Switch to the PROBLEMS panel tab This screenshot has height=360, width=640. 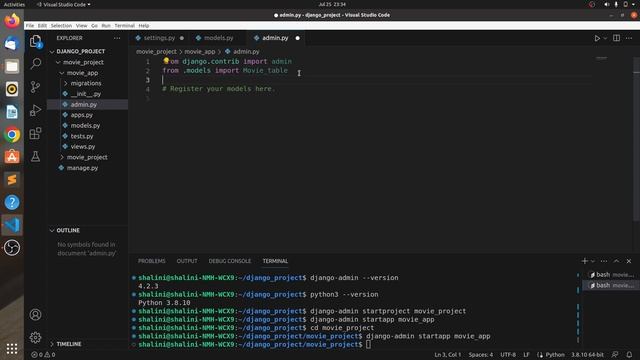151,261
